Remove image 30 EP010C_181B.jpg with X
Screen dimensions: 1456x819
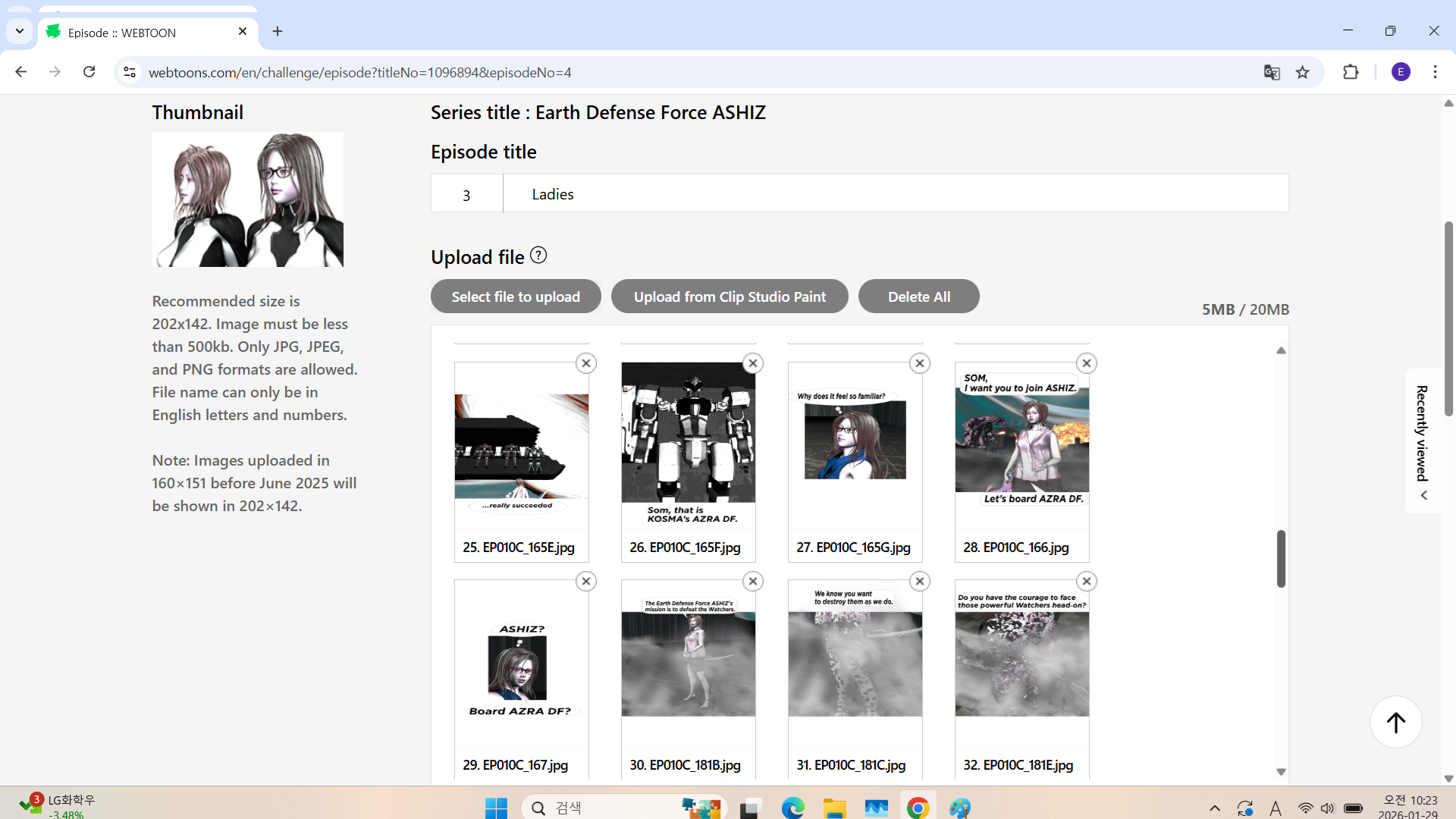[752, 582]
